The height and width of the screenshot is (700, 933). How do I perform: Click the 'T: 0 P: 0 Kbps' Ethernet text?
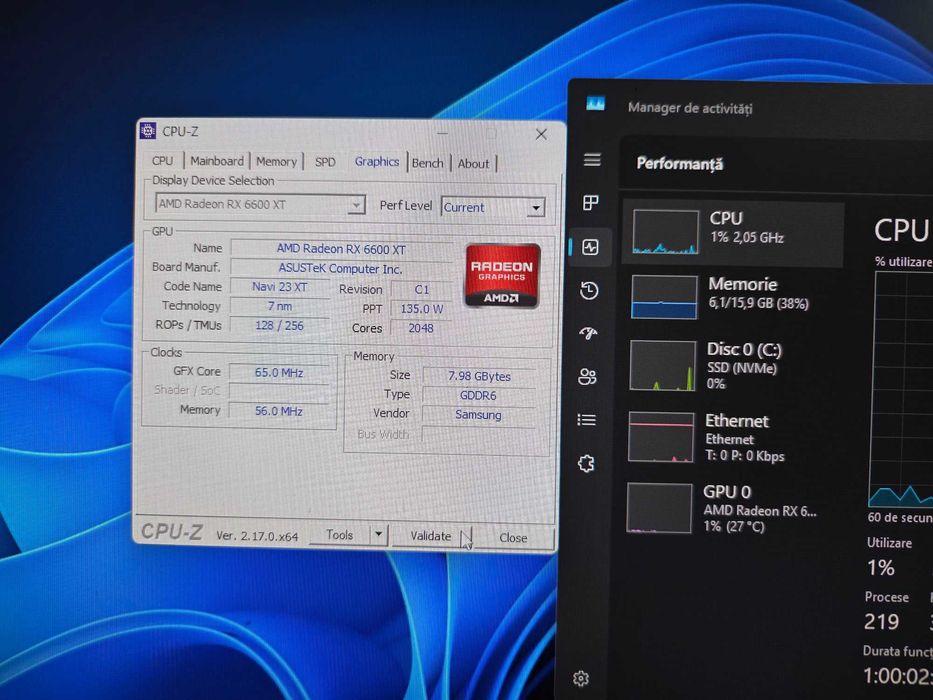[744, 457]
